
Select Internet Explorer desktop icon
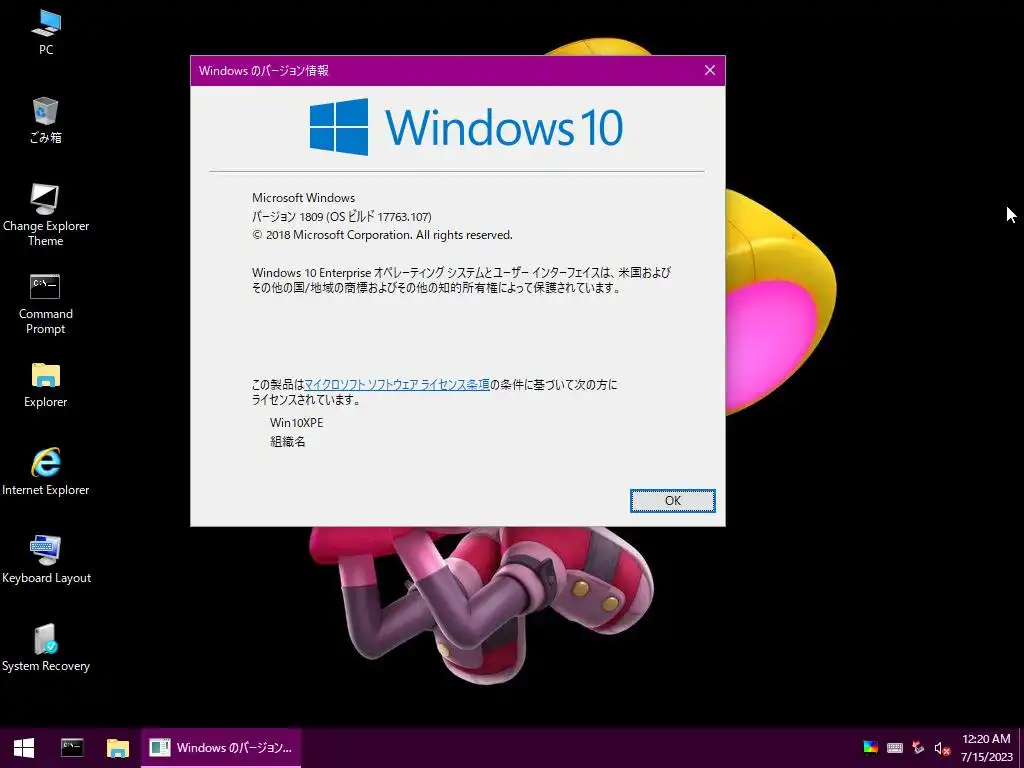46,472
